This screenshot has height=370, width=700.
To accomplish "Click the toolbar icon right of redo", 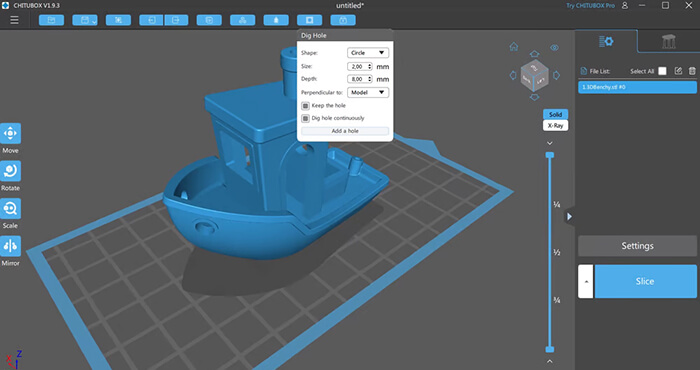I will tap(209, 20).
